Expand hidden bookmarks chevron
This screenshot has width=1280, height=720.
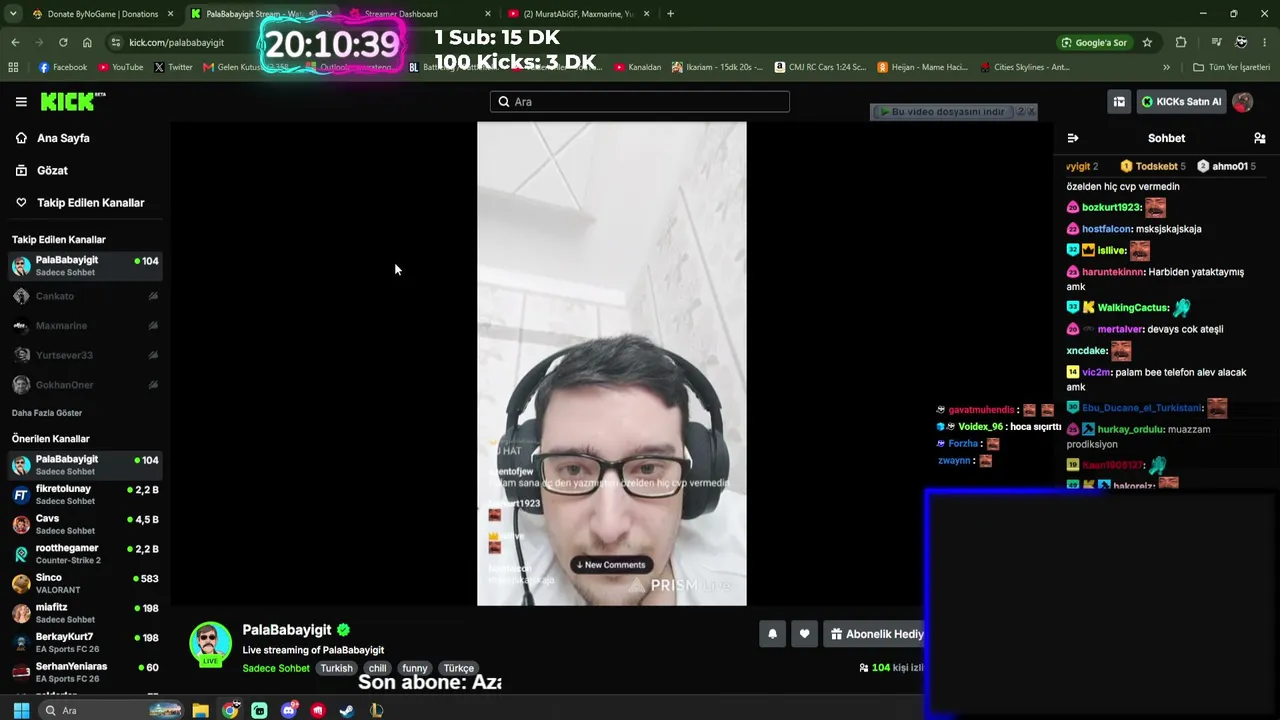pos(1166,67)
